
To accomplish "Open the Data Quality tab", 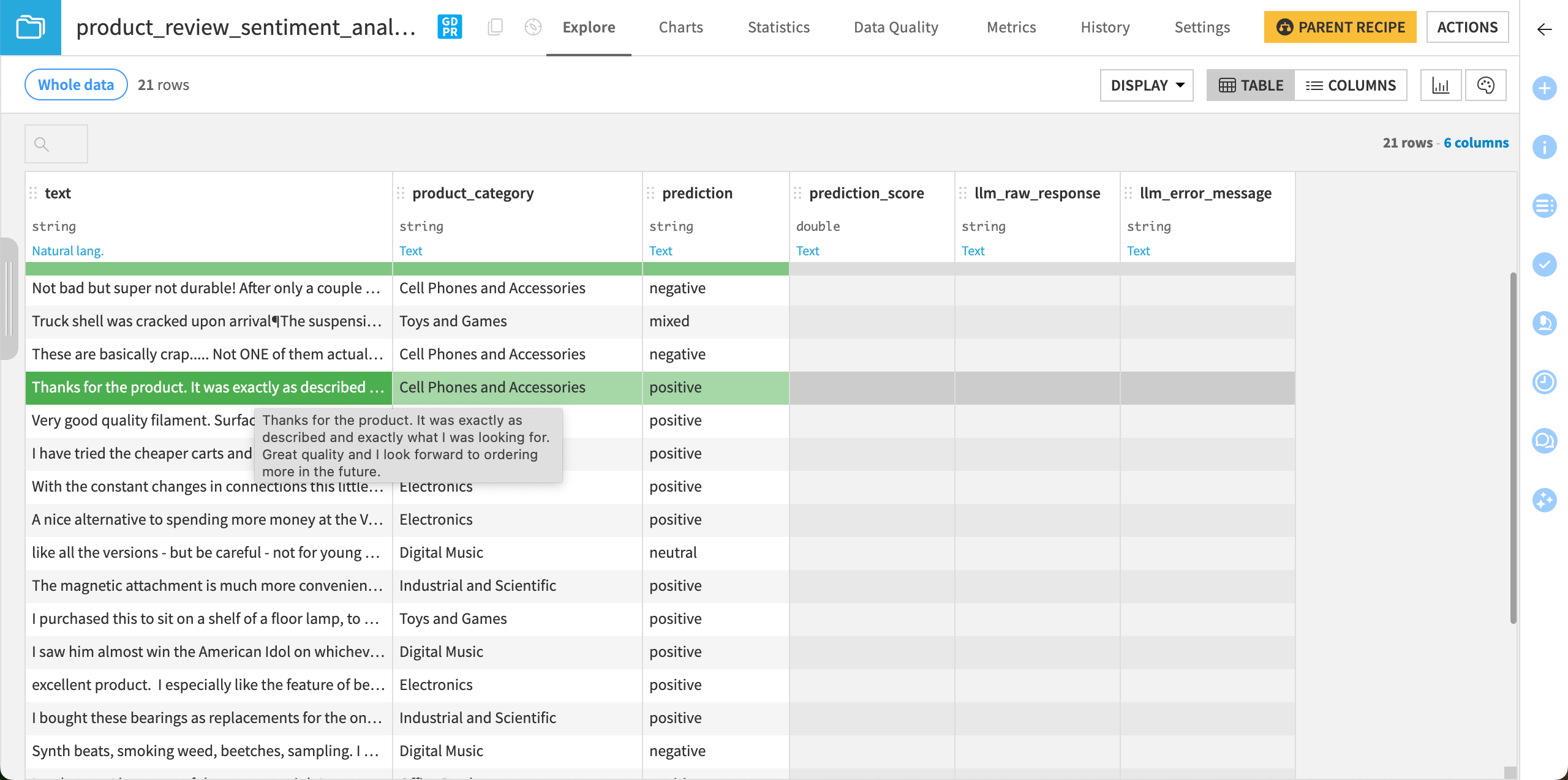I will pyautogui.click(x=895, y=28).
